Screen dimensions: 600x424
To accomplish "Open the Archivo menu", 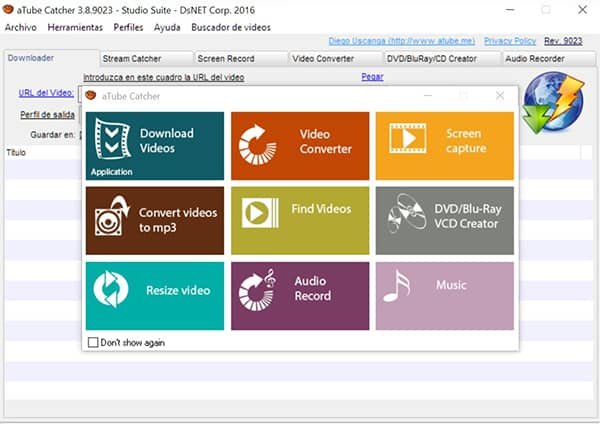I will (x=21, y=28).
